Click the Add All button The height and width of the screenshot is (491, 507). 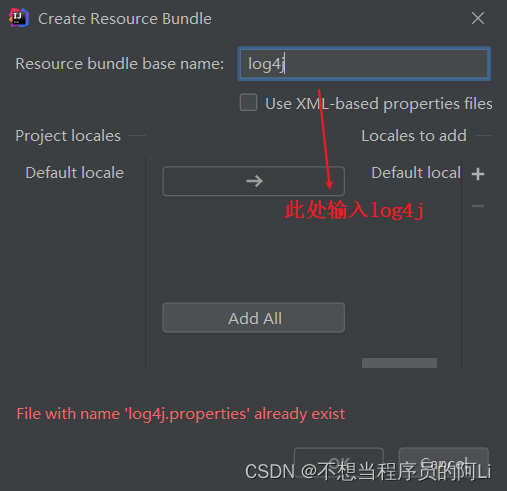click(254, 318)
